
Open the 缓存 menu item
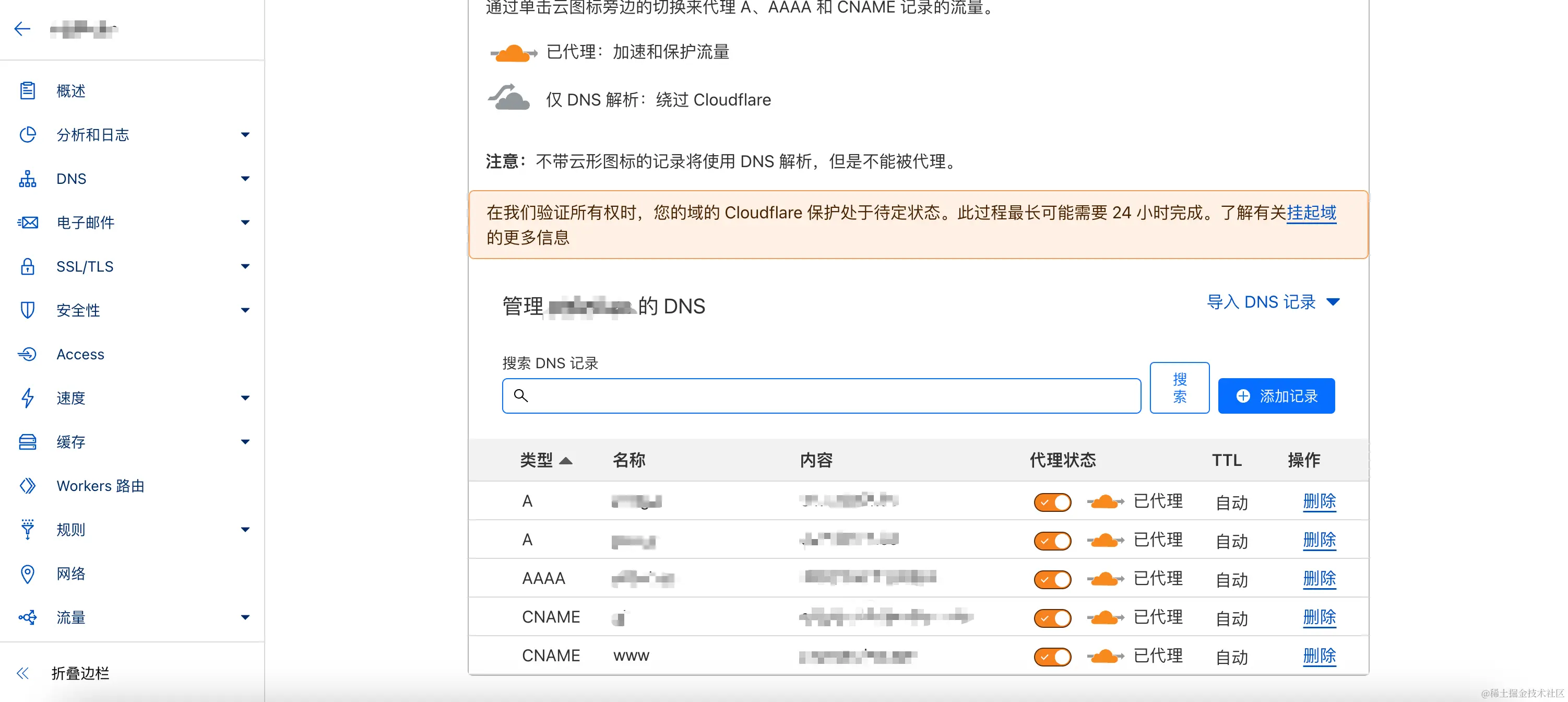pyautogui.click(x=70, y=441)
